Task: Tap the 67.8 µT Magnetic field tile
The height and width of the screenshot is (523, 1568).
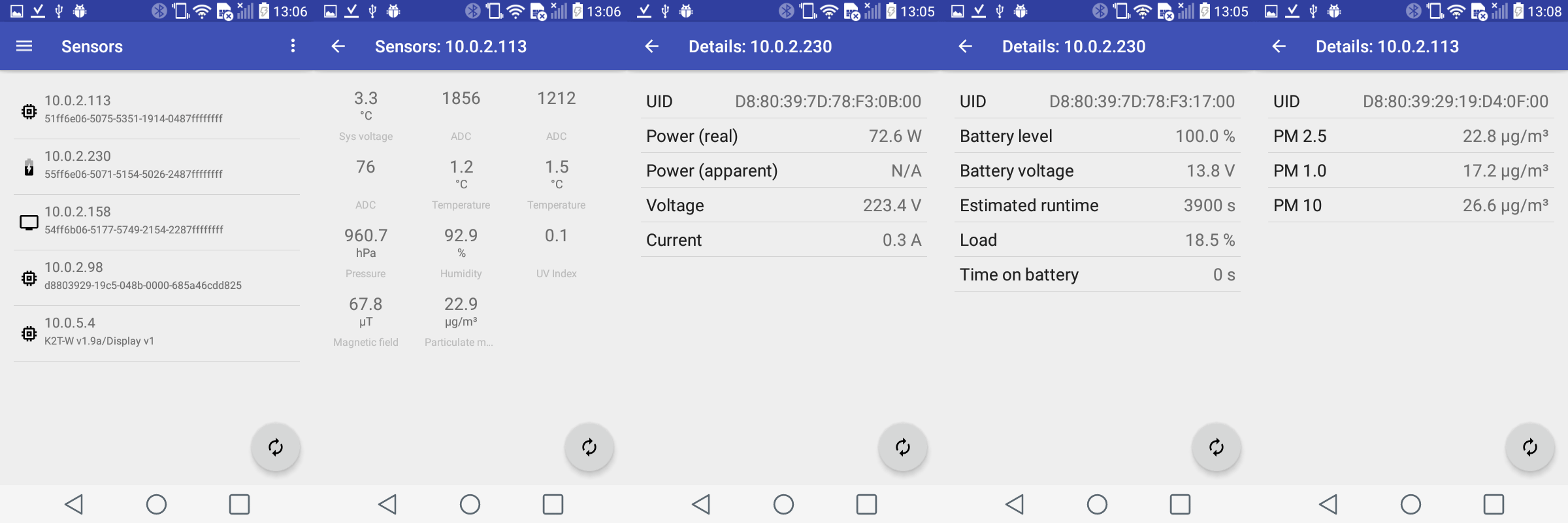Action: [x=366, y=322]
